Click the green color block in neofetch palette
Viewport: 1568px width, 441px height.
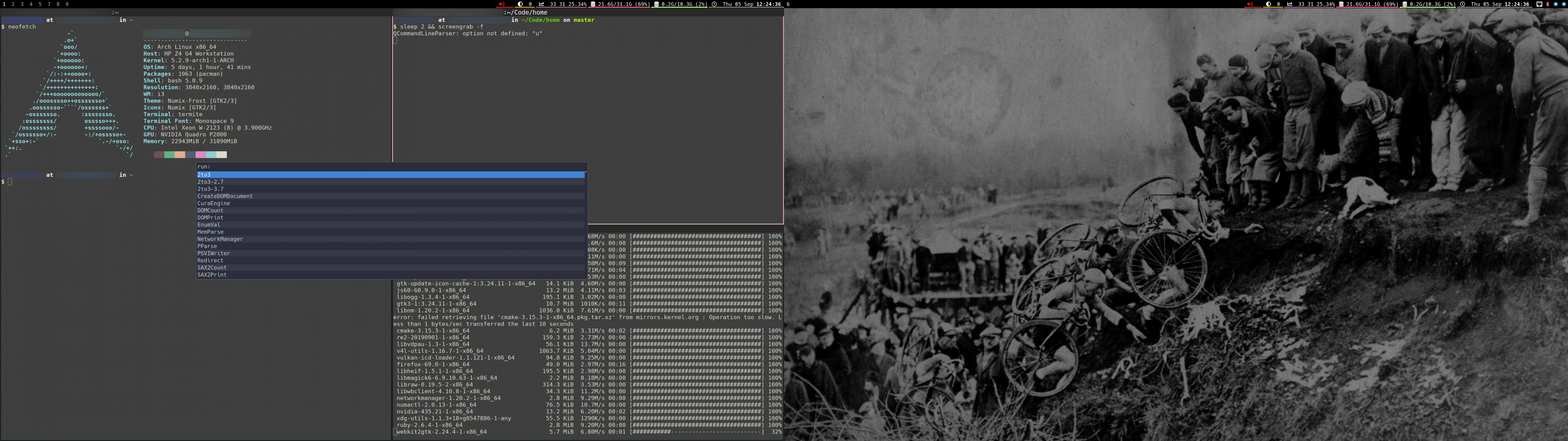(x=169, y=155)
